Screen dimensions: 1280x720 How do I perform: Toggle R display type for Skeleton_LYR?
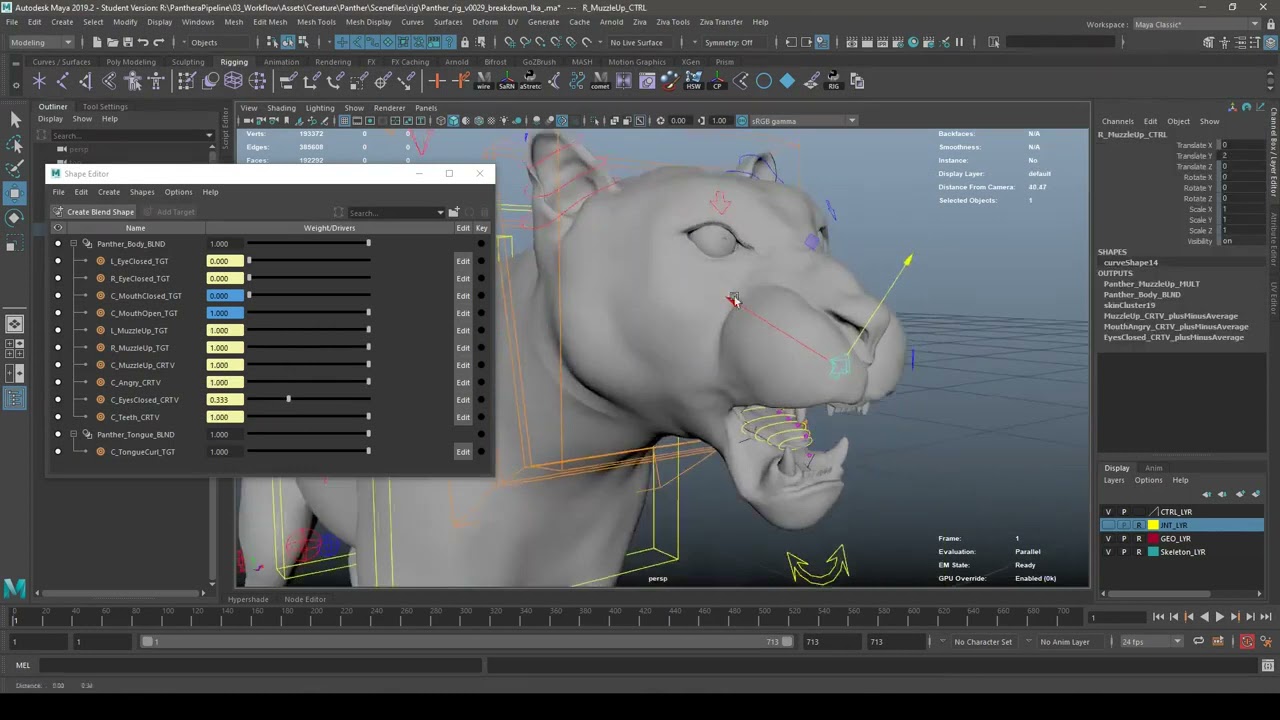pos(1138,552)
